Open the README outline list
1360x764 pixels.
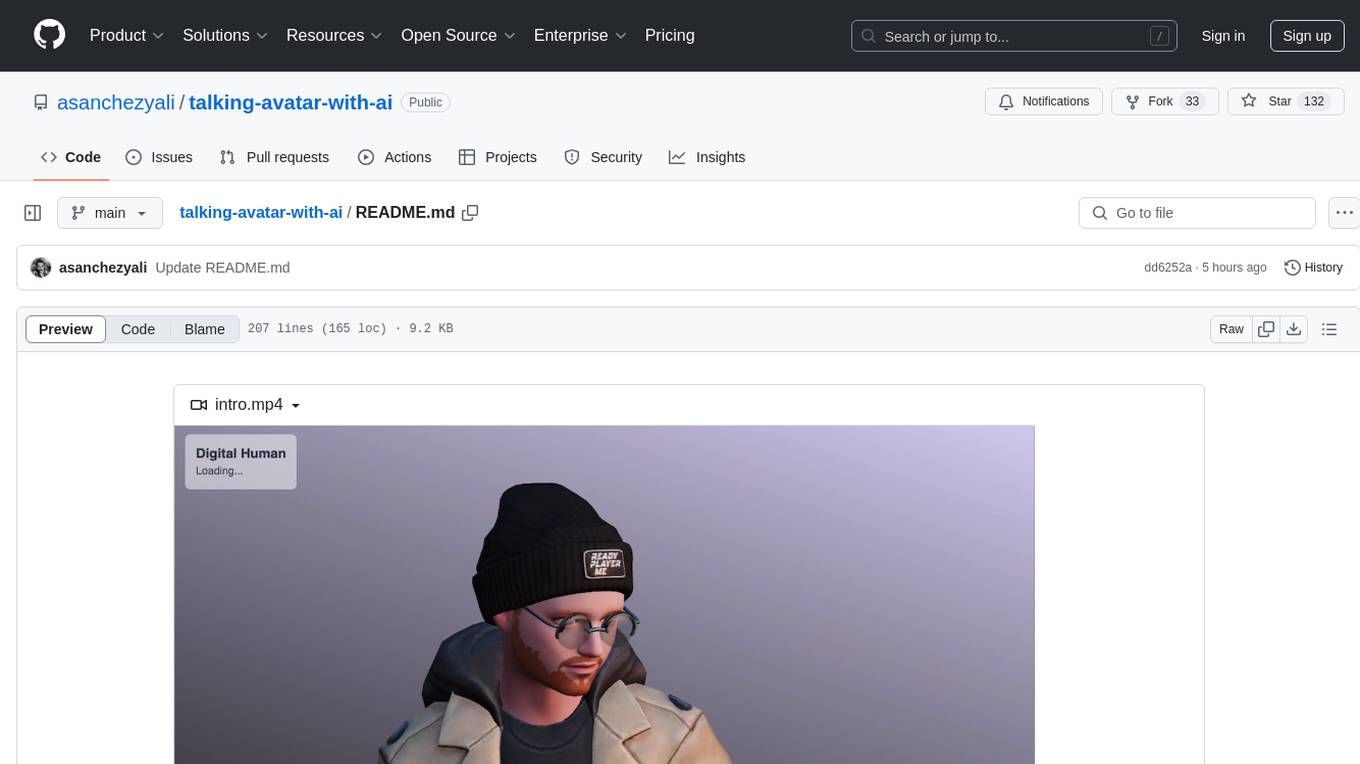click(1329, 329)
